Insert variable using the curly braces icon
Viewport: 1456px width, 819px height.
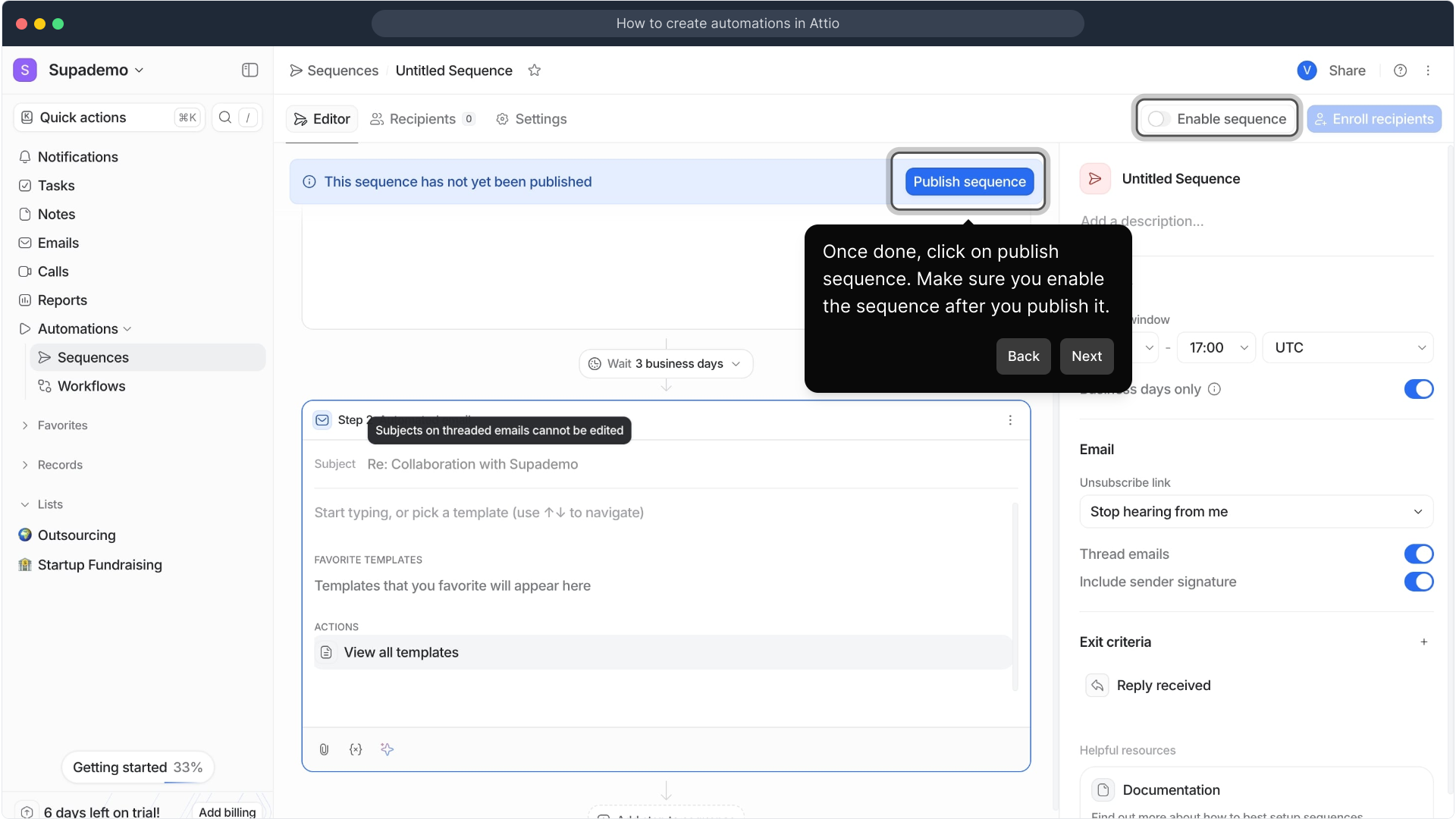pyautogui.click(x=356, y=749)
